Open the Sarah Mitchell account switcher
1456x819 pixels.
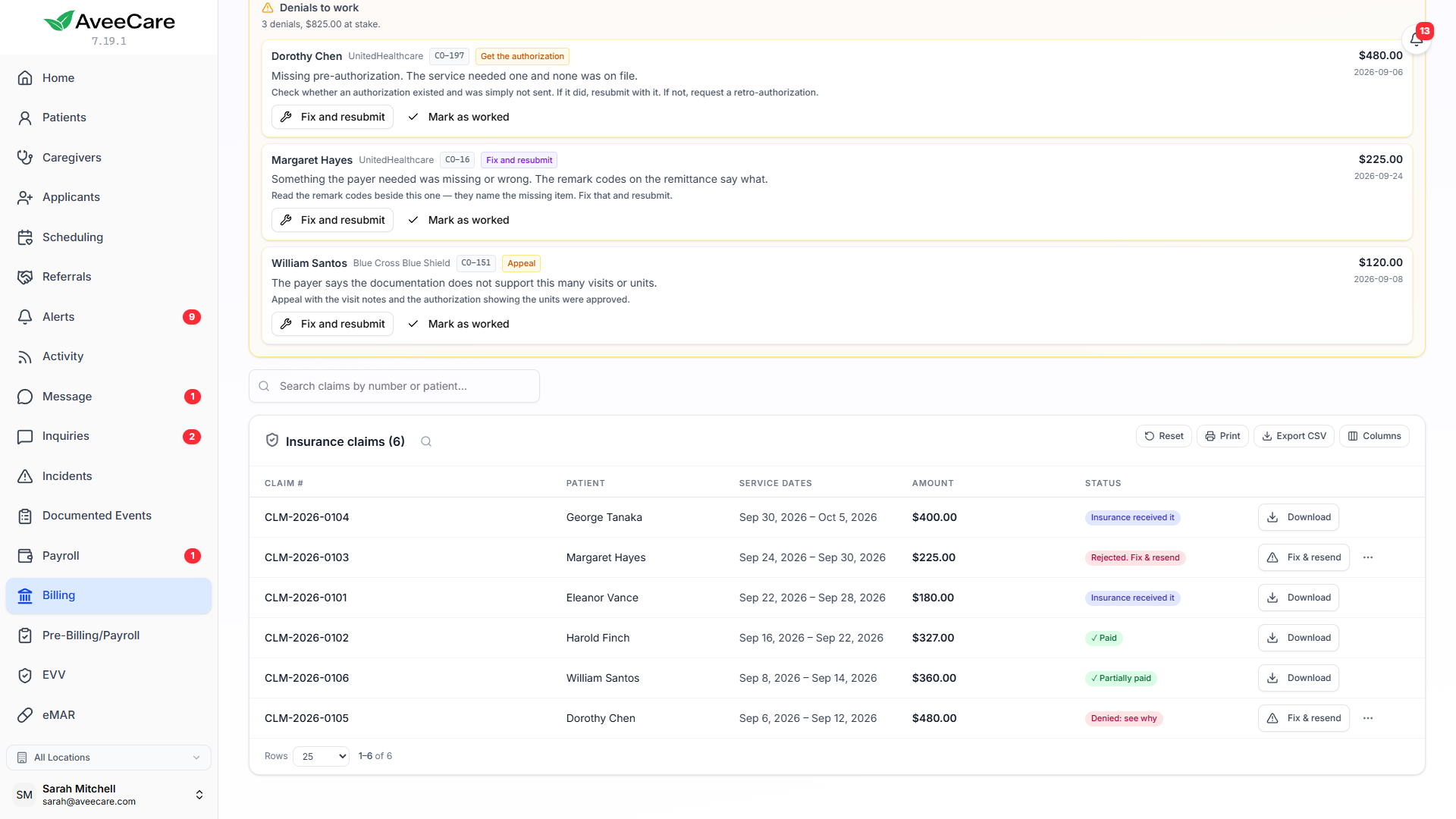[108, 795]
